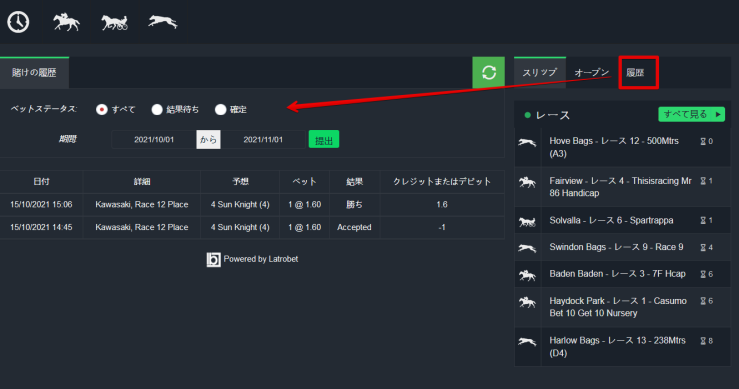Click hourglass timer on Baden Baden row
Viewport: 739px width, 389px height.
(x=703, y=274)
